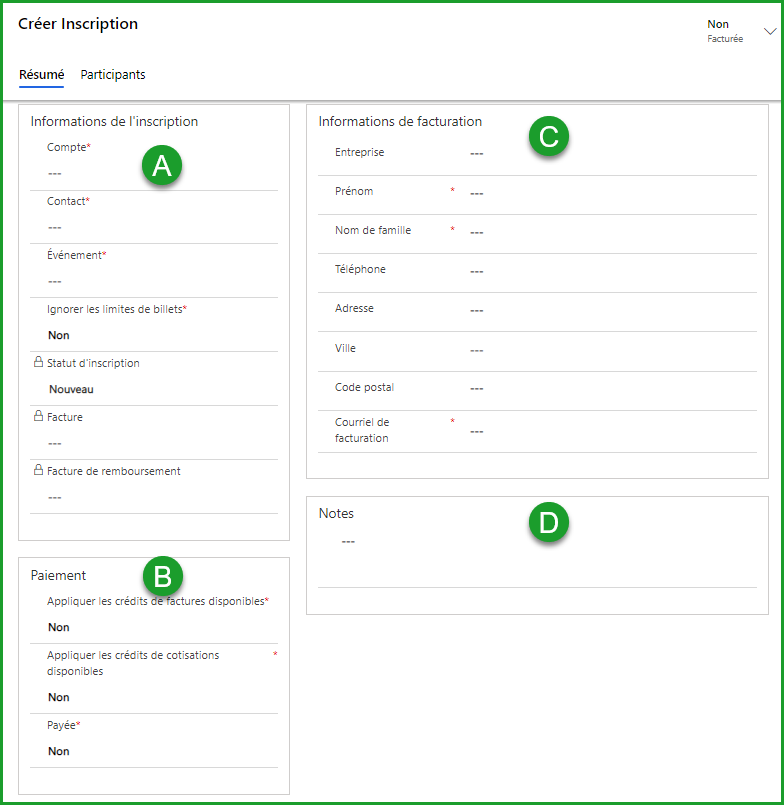Click the Prénom billing input field

[x=610, y=193]
